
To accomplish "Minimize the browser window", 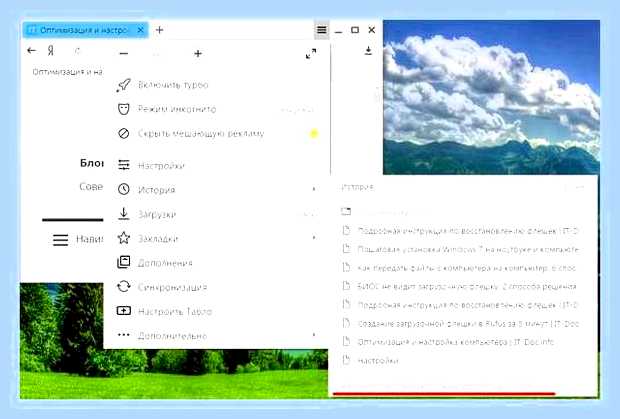I will tap(338, 31).
